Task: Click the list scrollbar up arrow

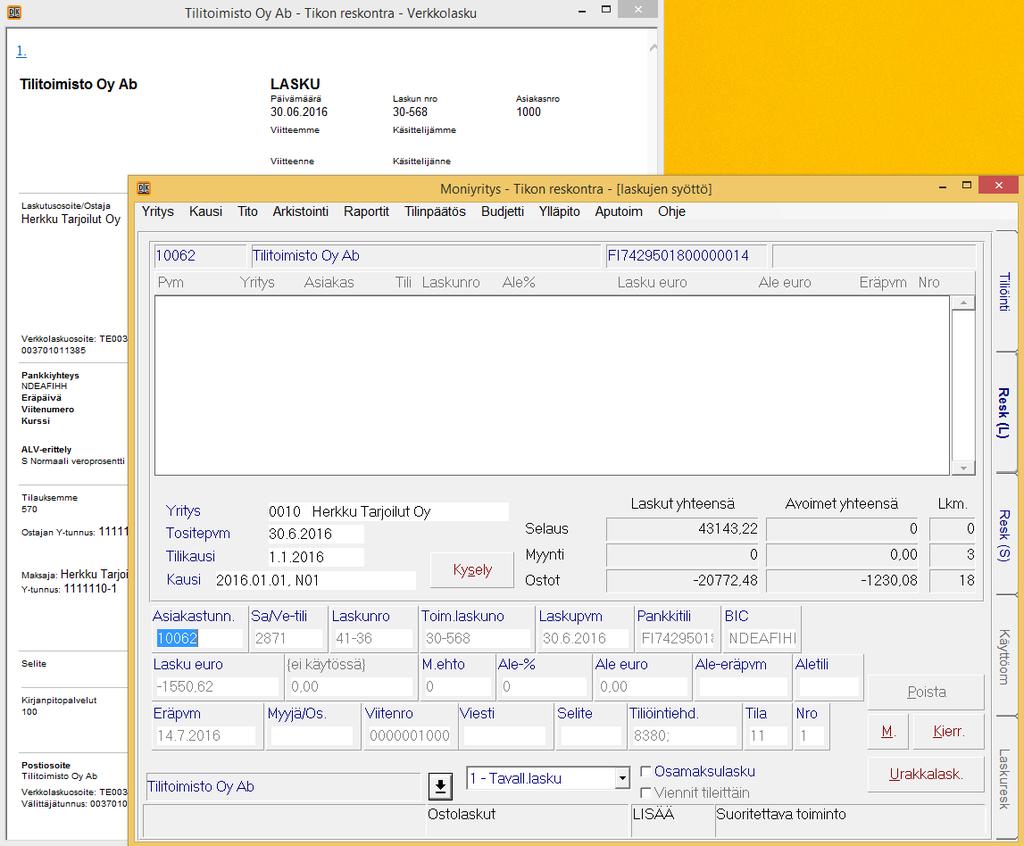Action: pos(963,302)
